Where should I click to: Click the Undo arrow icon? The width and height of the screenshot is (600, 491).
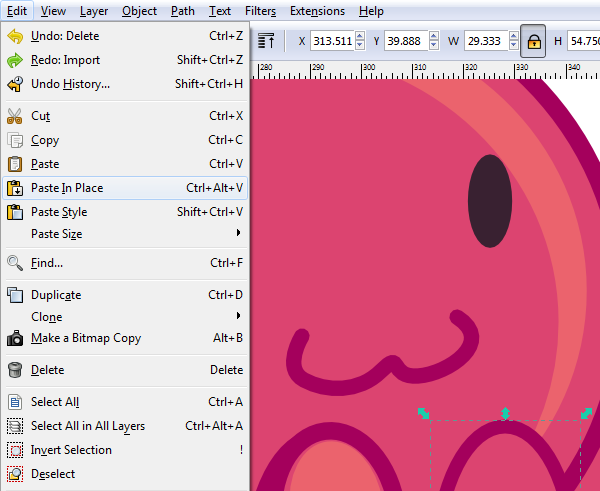click(15, 36)
